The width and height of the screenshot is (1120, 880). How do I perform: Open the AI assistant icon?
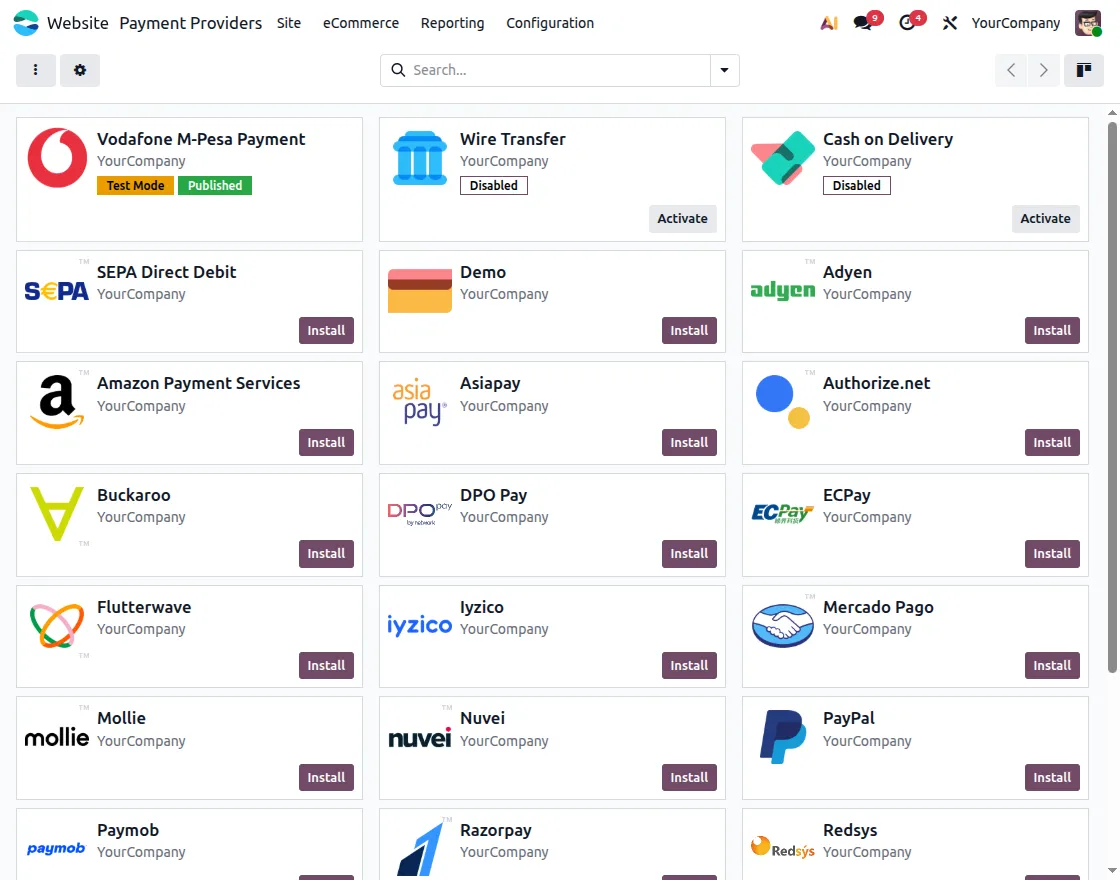click(829, 23)
